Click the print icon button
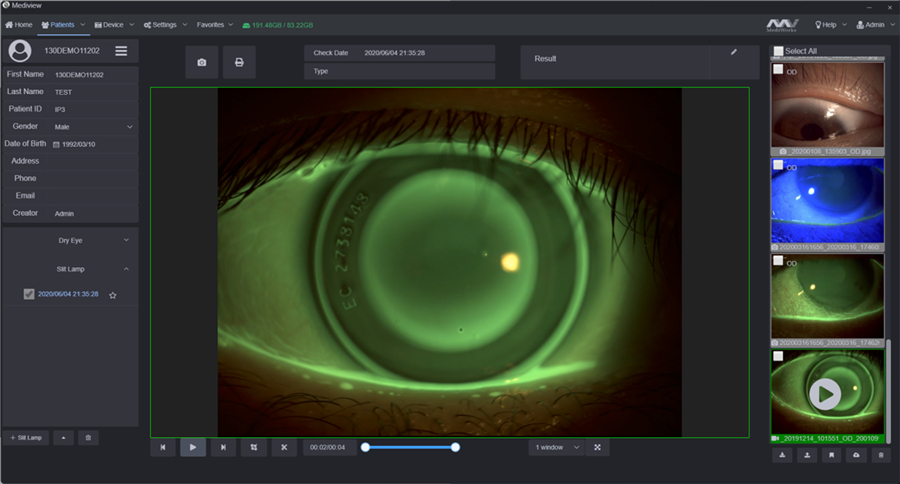The image size is (900, 484). [239, 62]
